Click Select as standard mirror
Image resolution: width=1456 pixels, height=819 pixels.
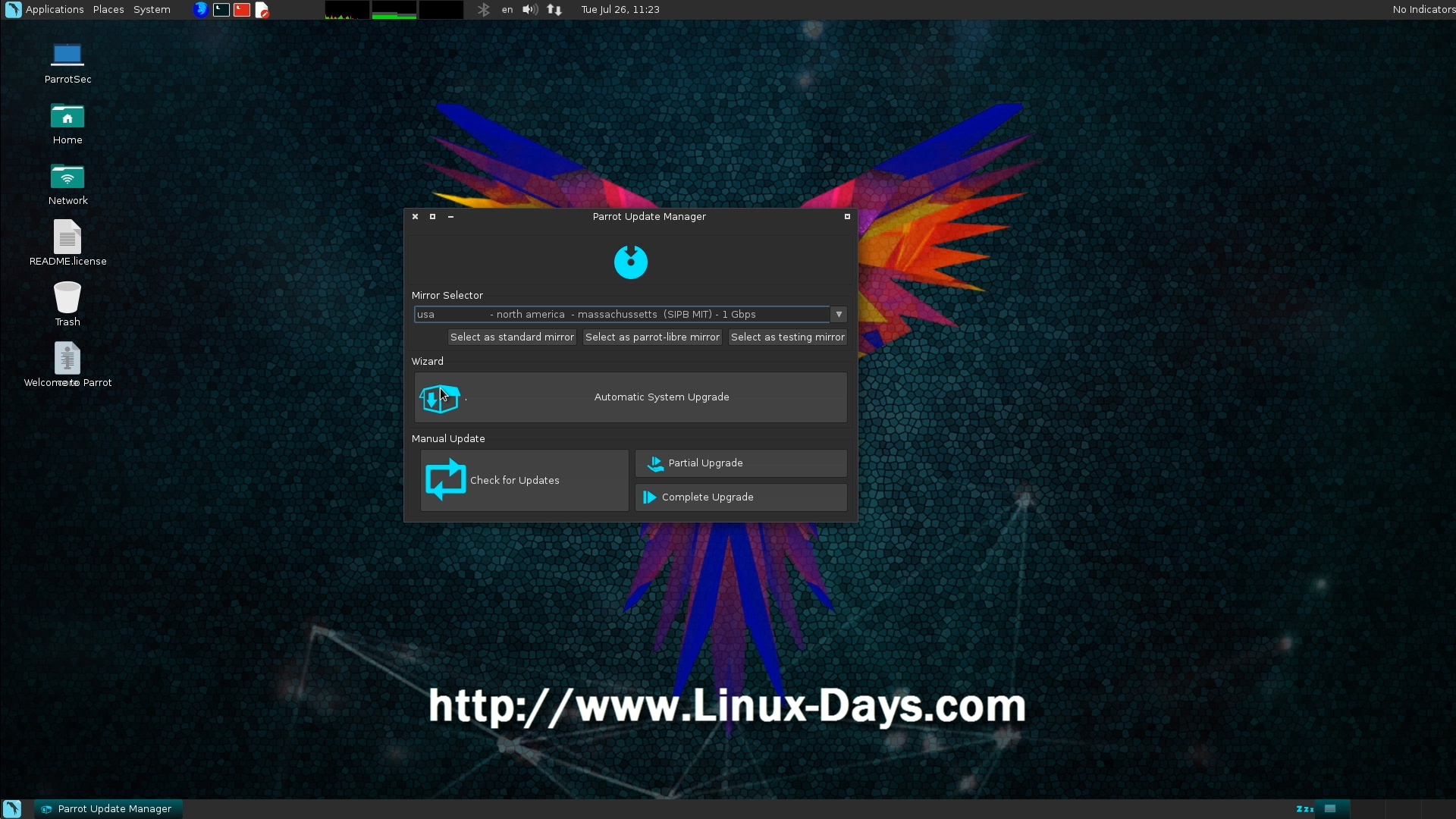[512, 337]
